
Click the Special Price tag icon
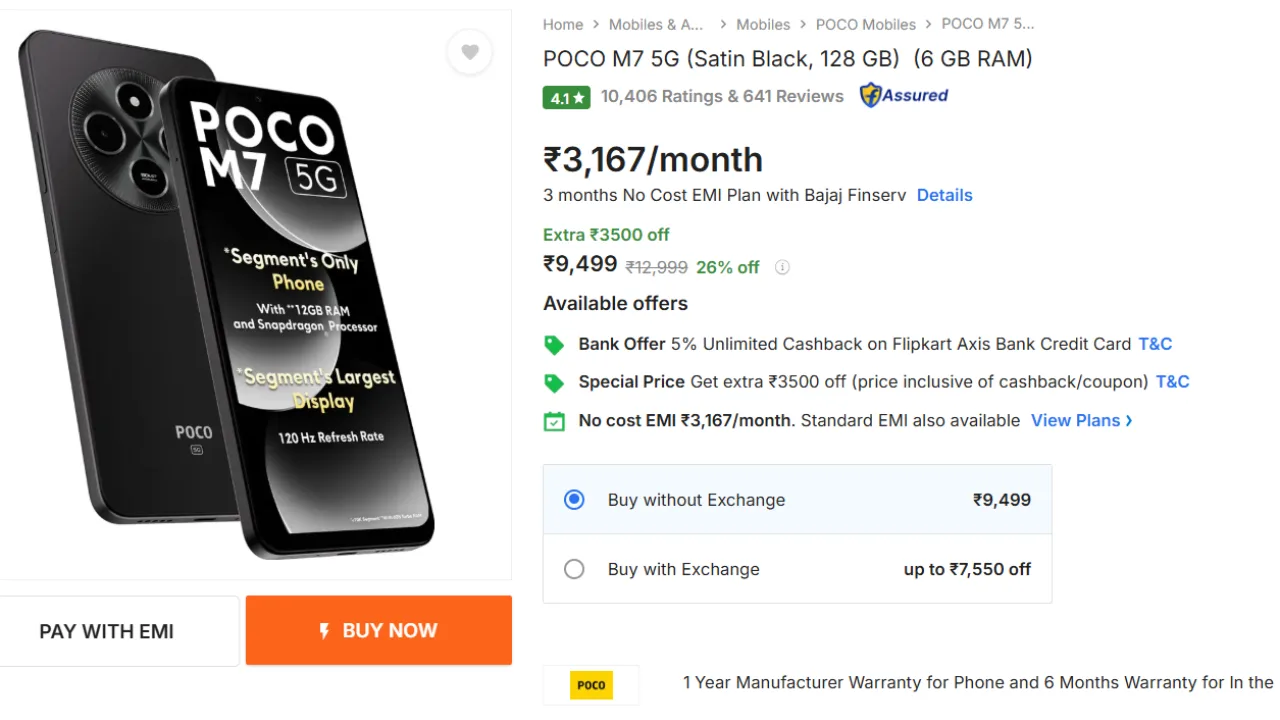(554, 383)
